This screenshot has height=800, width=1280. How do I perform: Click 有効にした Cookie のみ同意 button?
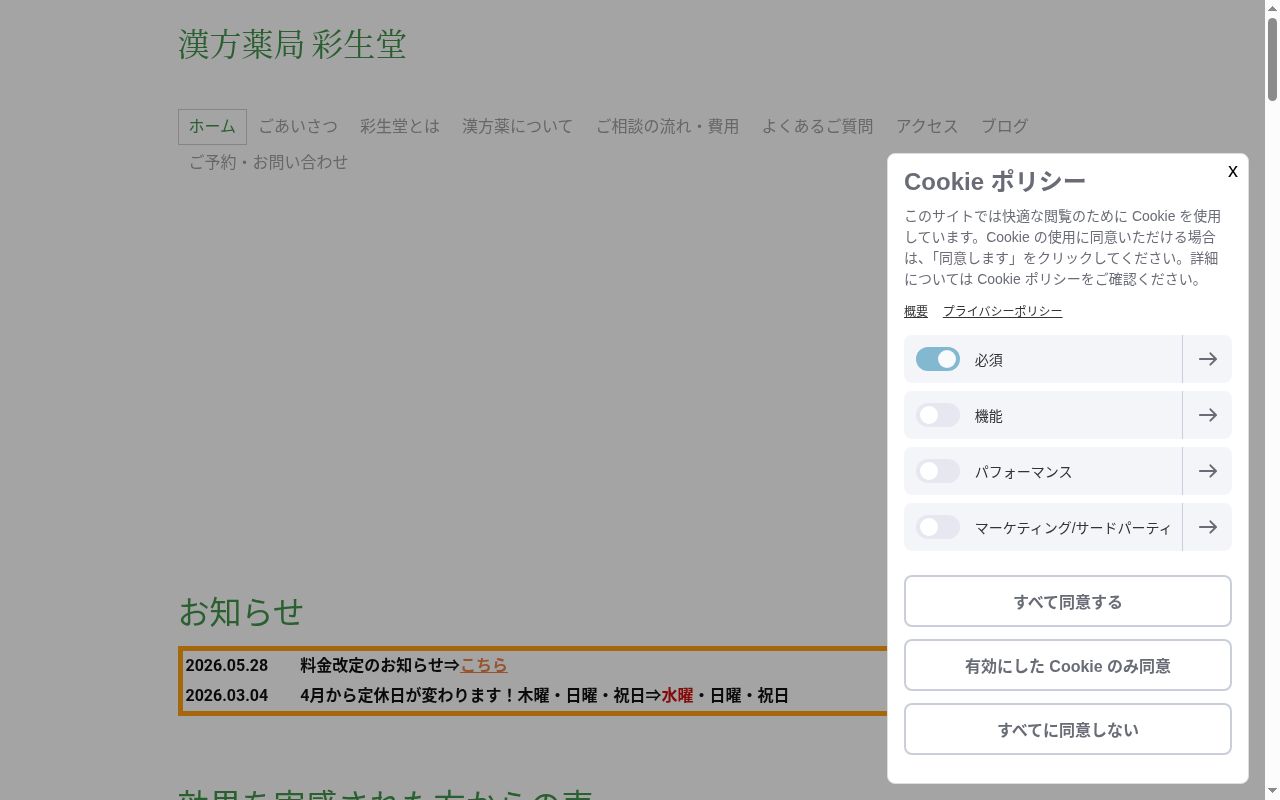(x=1068, y=665)
